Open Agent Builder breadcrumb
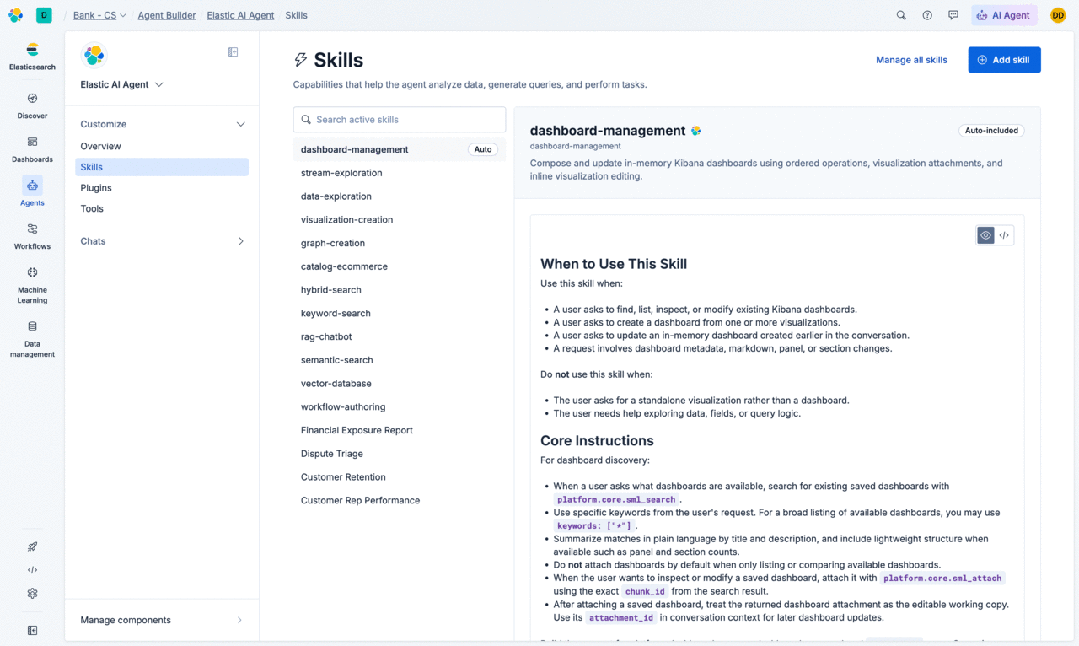 pos(167,15)
